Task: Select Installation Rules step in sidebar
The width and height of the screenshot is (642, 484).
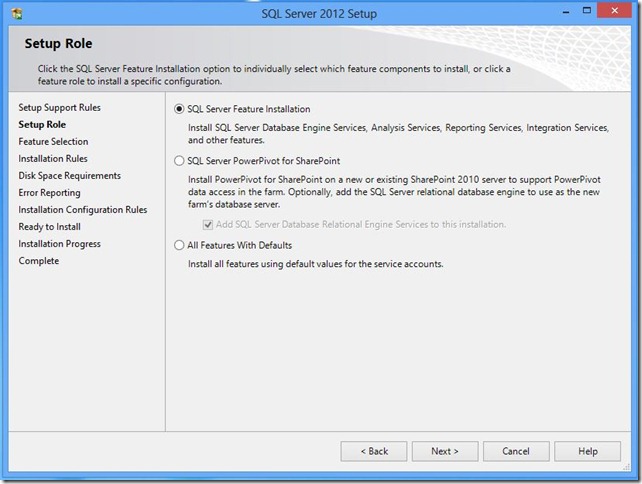Action: click(53, 158)
